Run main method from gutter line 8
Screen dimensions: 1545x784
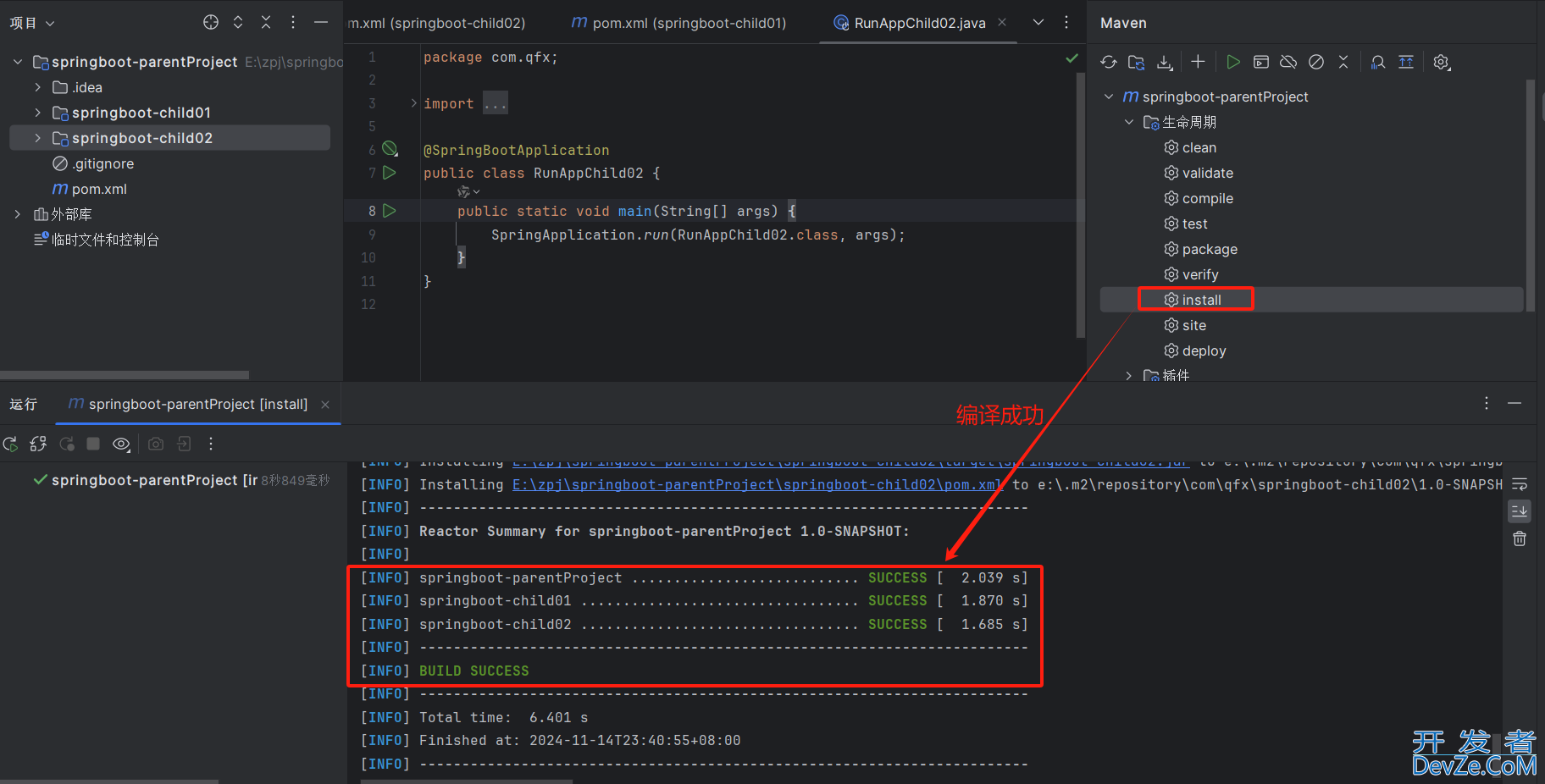tap(390, 211)
